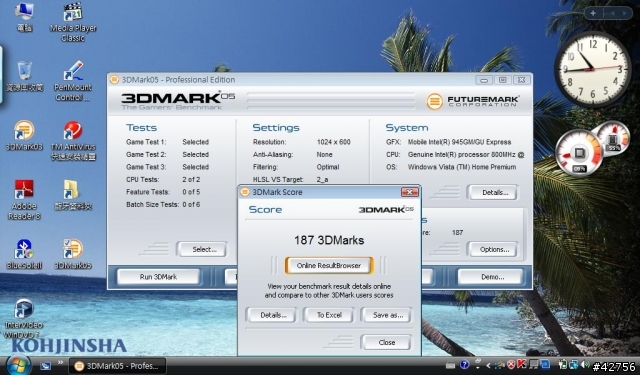Click the CPU meter gauge gadget

click(x=579, y=153)
